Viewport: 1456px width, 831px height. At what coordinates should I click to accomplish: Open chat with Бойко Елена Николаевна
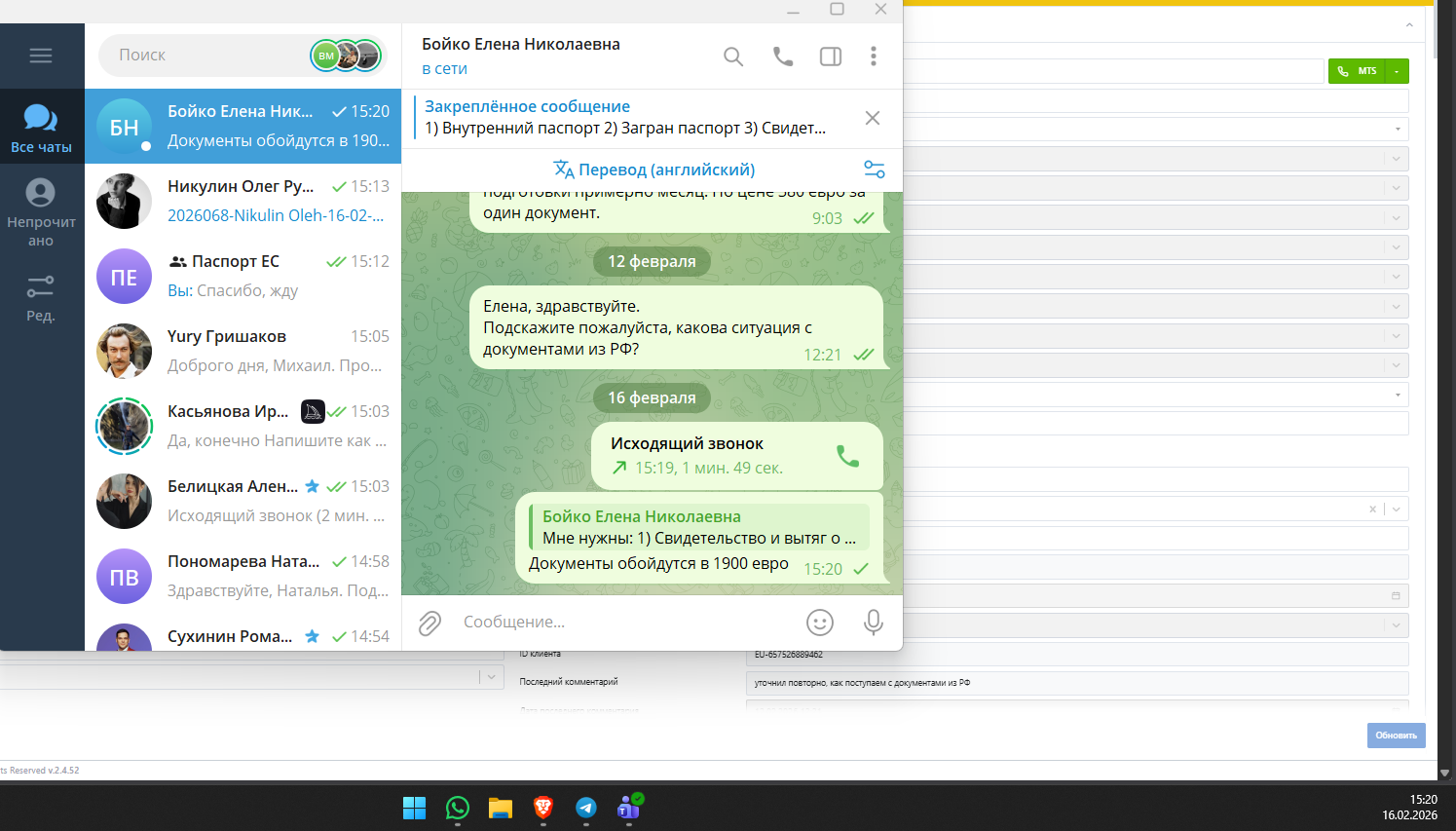[243, 127]
